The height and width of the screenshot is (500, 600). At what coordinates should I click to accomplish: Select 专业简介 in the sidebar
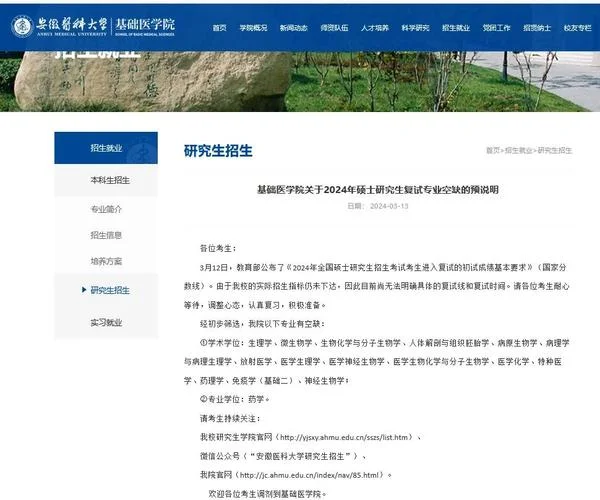106,209
